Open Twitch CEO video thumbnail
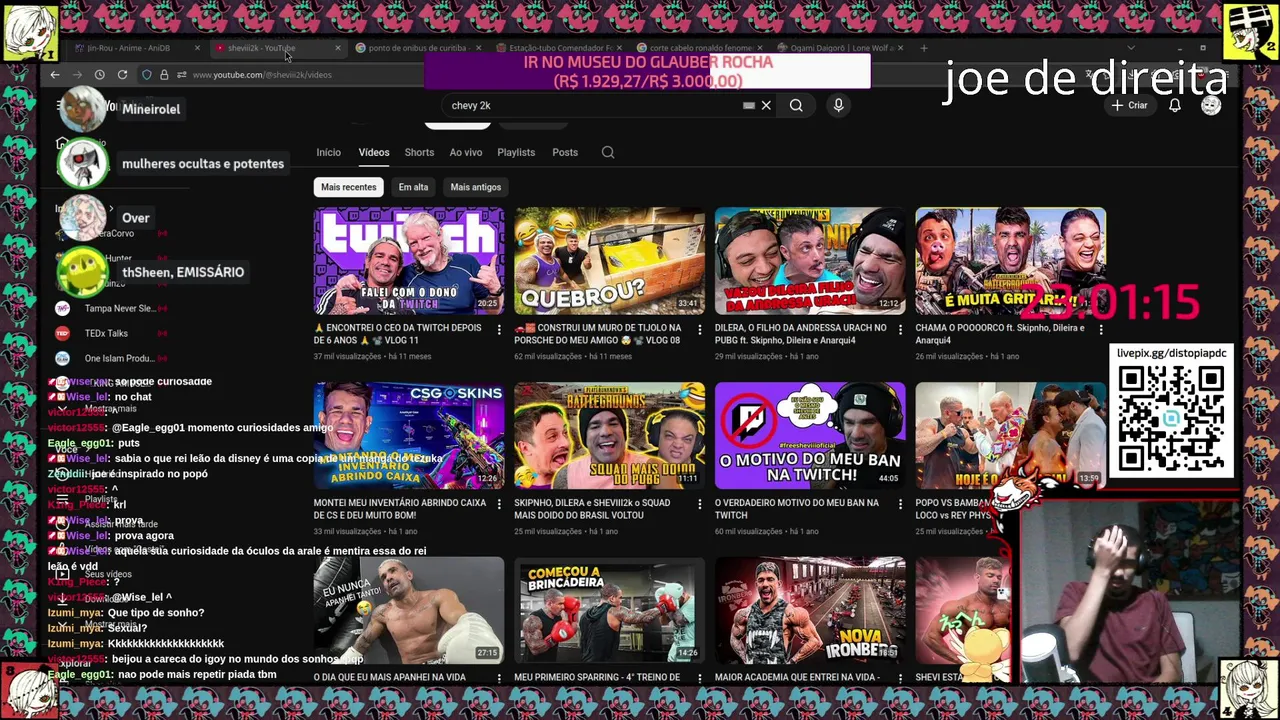The image size is (1280, 720). [x=409, y=261]
